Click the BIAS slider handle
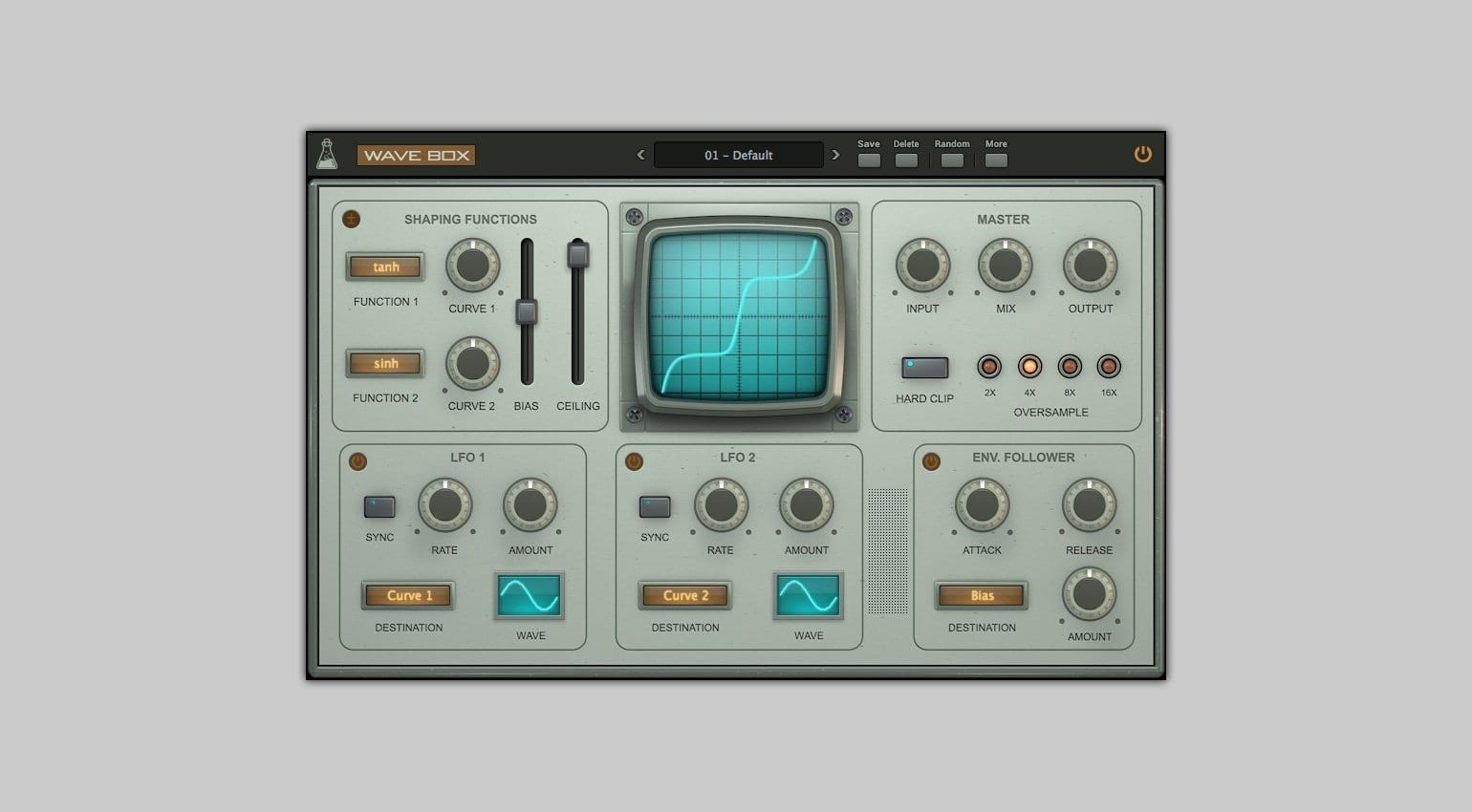This screenshot has height=812, width=1472. coord(526,312)
